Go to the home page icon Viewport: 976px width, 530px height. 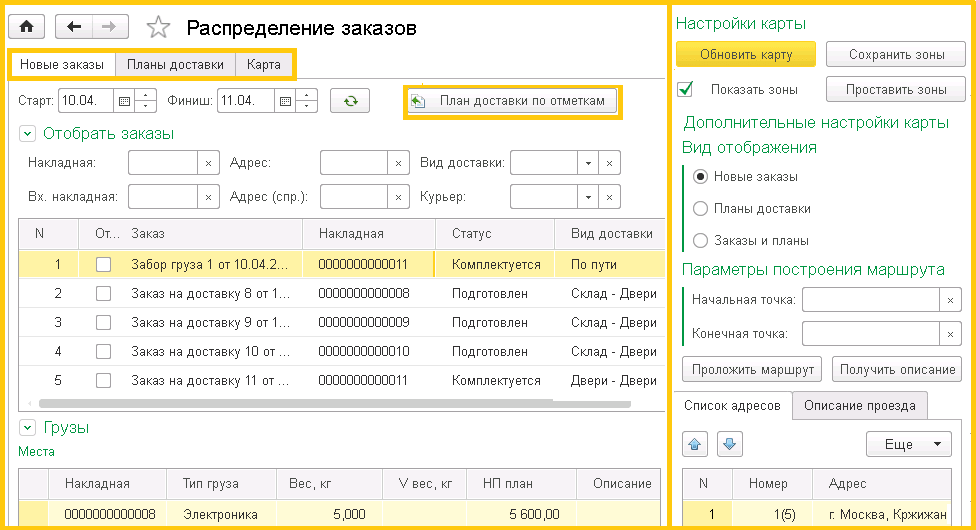pos(26,27)
